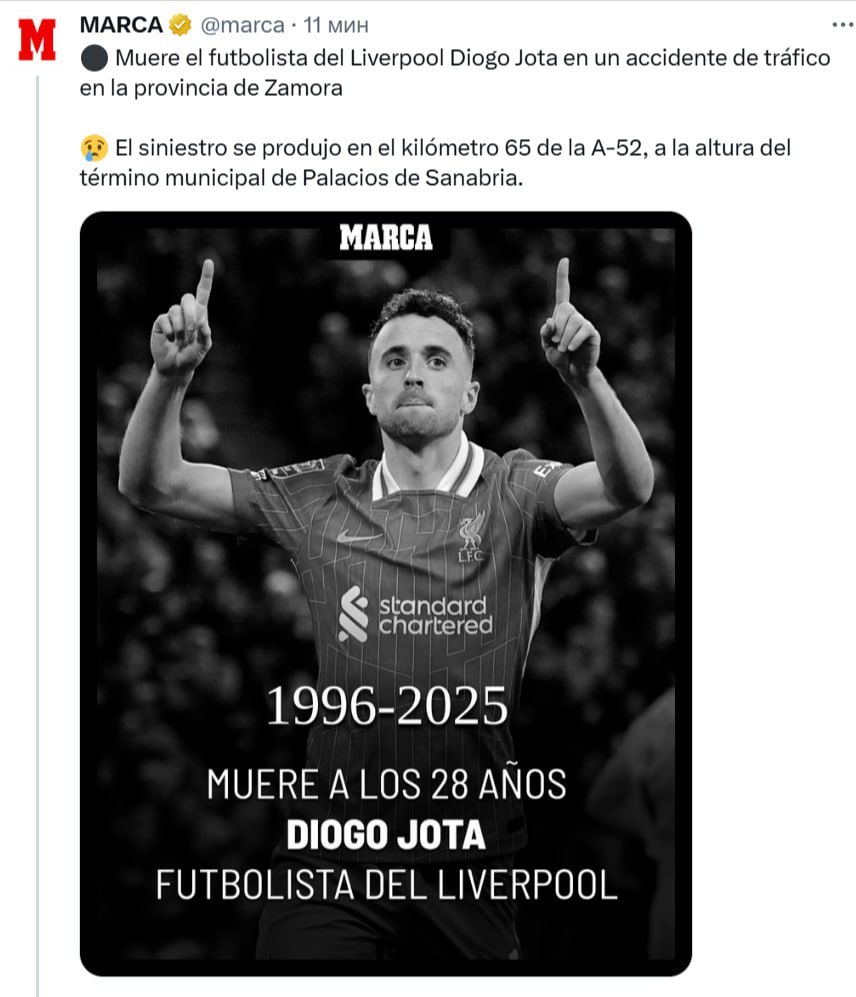Viewport: 856px width, 997px height.
Task: Click the gold verified badge beside MARCA
Action: 179,24
